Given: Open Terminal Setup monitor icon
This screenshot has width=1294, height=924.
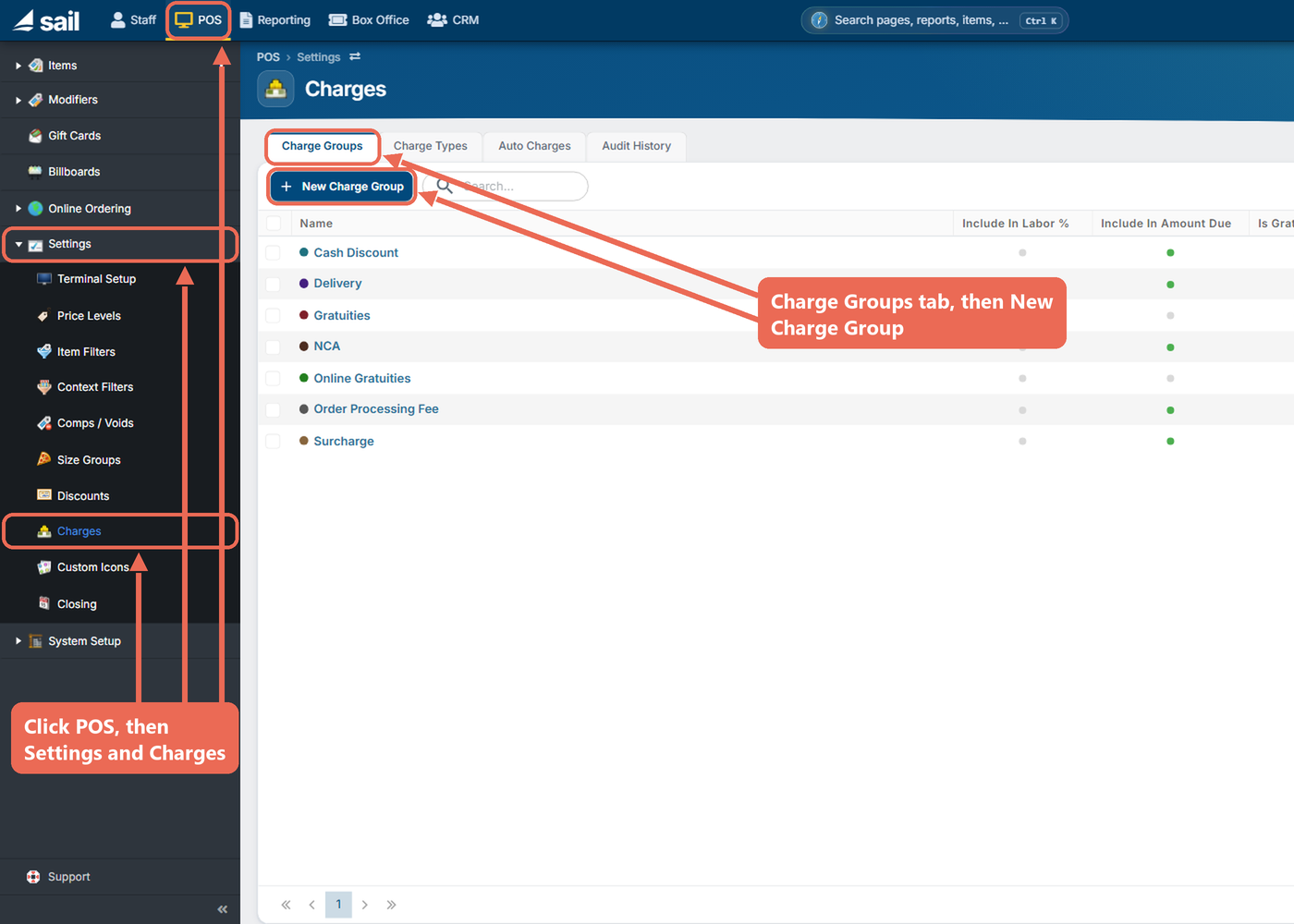Looking at the screenshot, I should (x=44, y=279).
